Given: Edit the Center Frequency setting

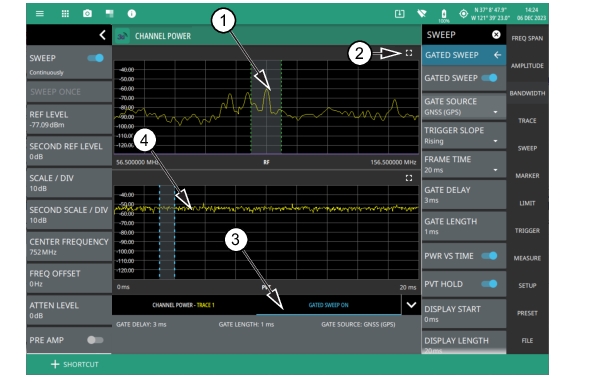Looking at the screenshot, I should pyautogui.click(x=69, y=247).
